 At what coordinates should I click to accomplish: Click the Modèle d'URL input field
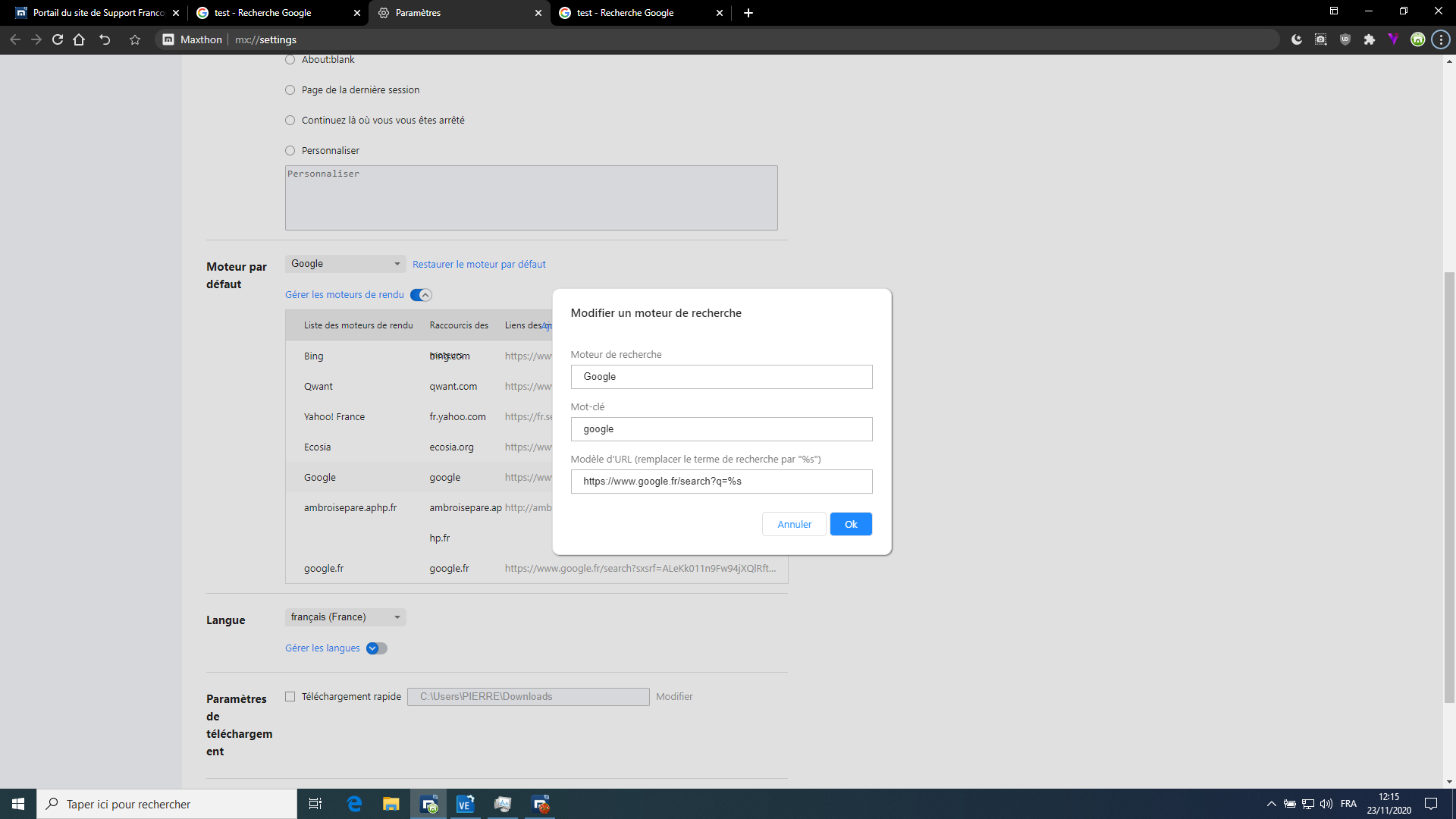(721, 482)
